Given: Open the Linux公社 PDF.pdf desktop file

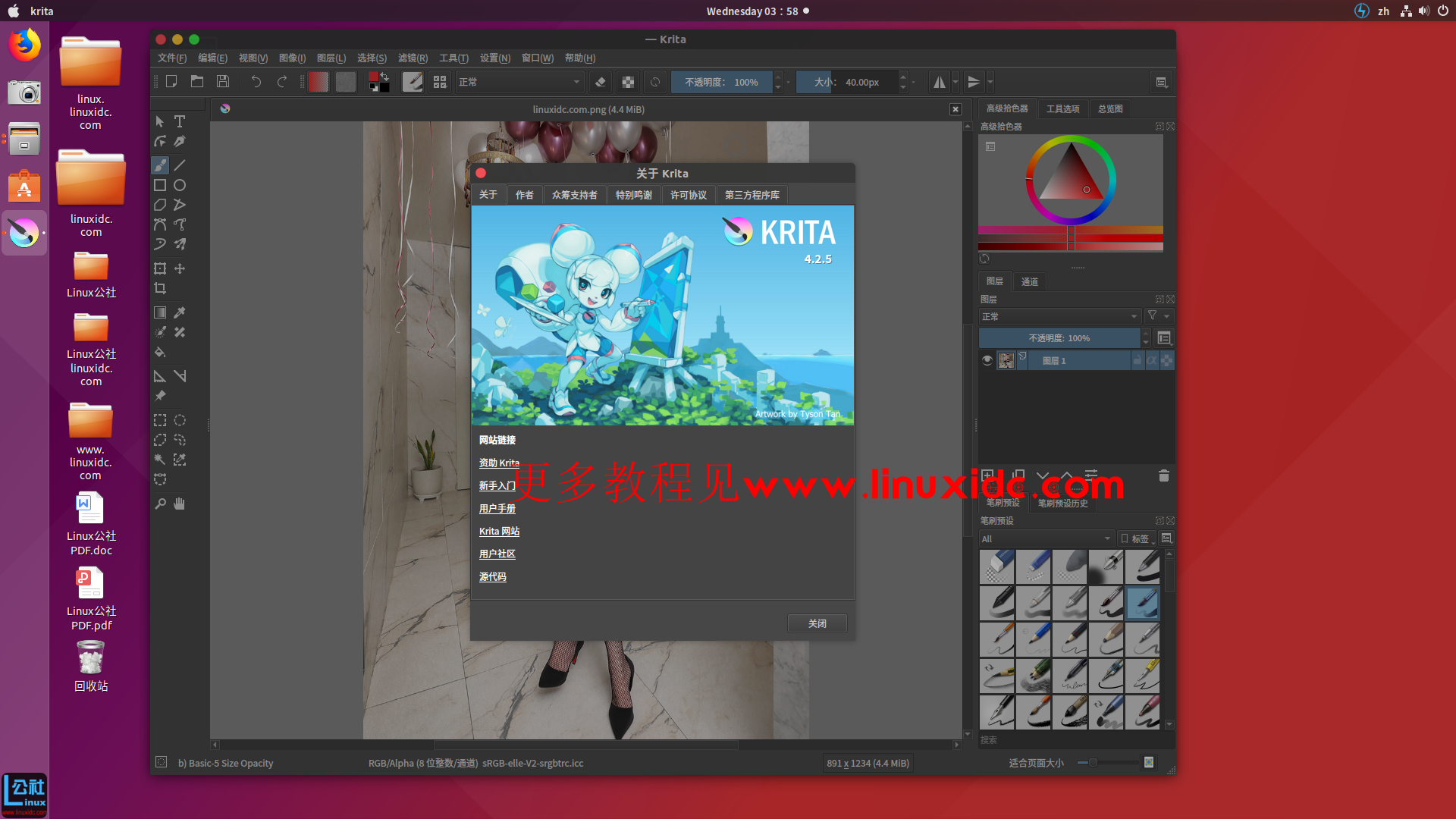Looking at the screenshot, I should pyautogui.click(x=91, y=599).
